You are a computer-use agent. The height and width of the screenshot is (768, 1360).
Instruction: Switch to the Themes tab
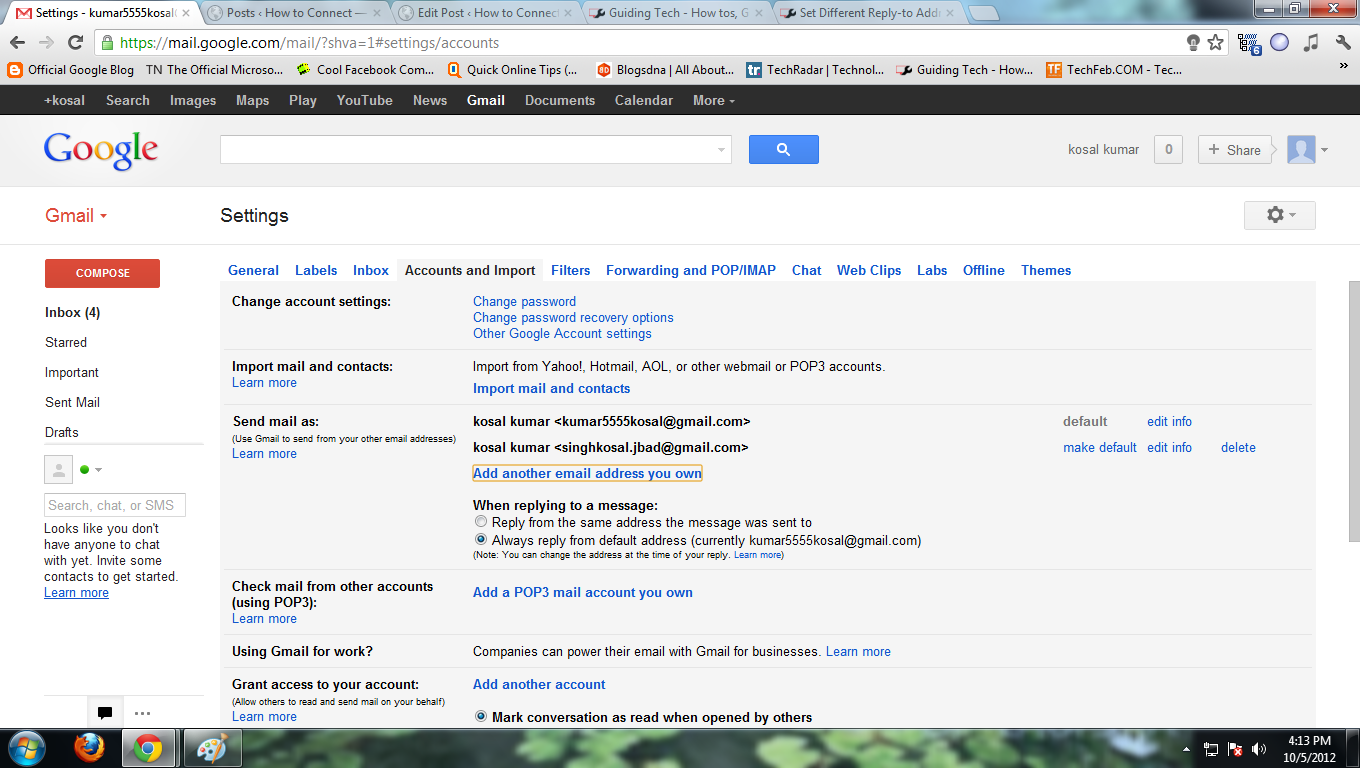[1046, 270]
